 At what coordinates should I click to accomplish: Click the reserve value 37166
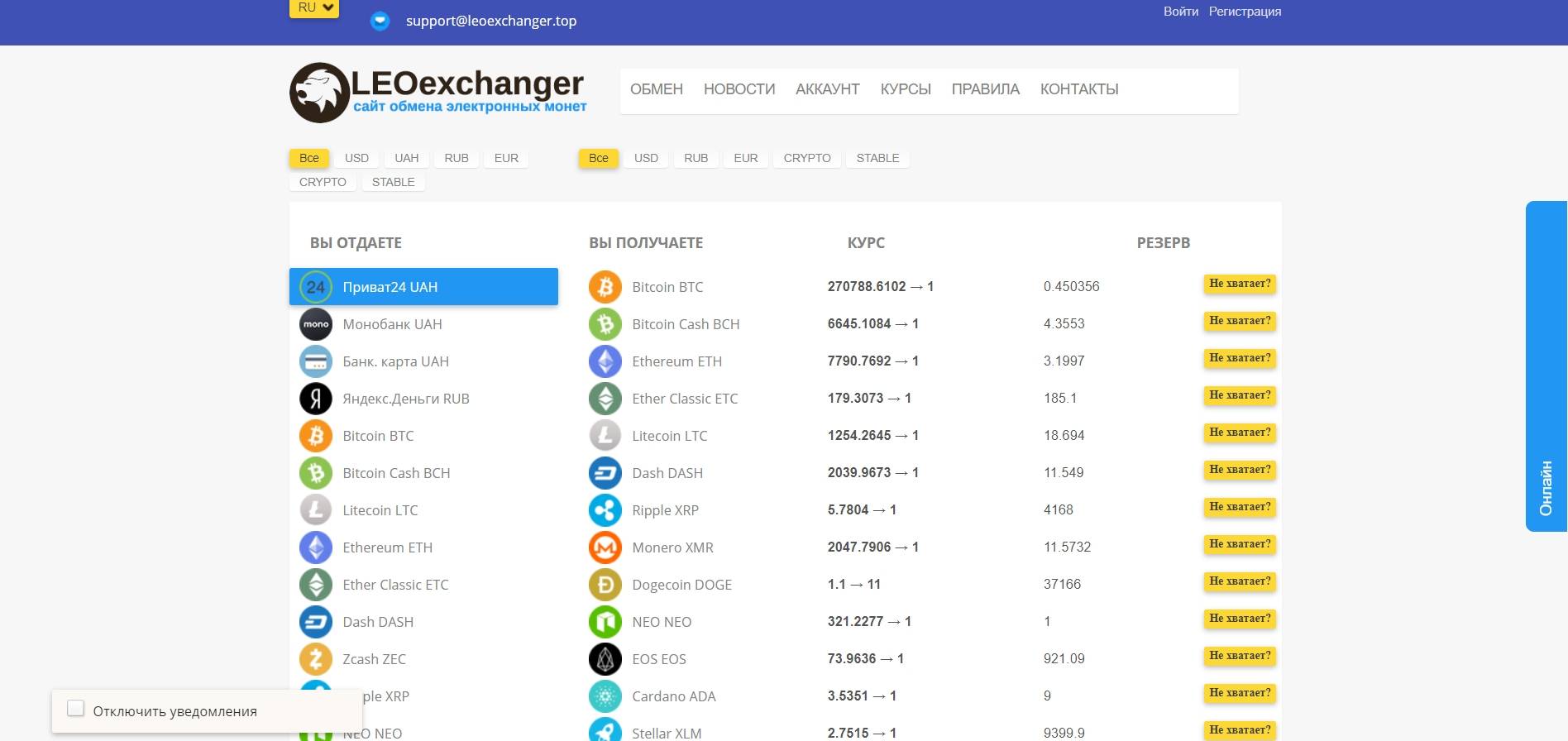(1062, 584)
